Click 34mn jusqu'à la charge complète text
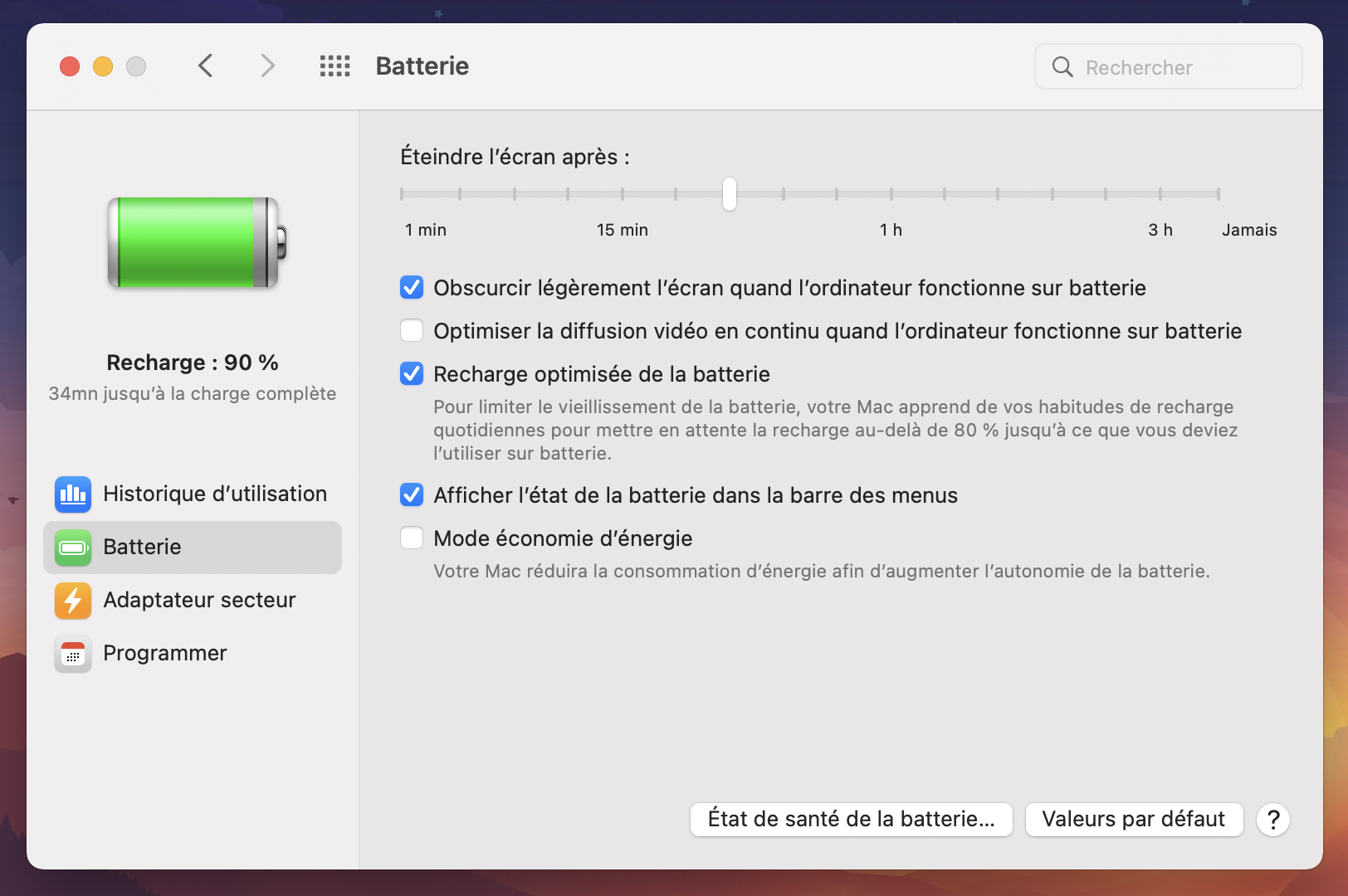 point(193,393)
